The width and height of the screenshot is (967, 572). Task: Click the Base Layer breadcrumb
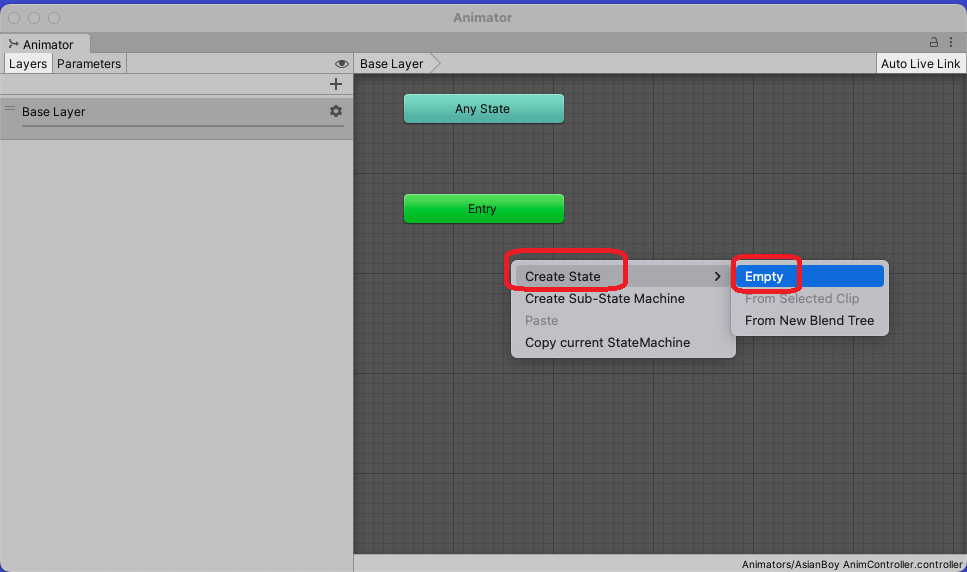(x=392, y=64)
